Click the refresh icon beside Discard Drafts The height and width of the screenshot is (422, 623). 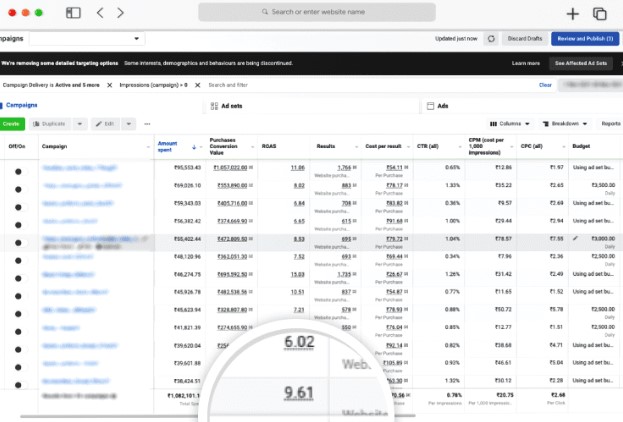(x=490, y=38)
